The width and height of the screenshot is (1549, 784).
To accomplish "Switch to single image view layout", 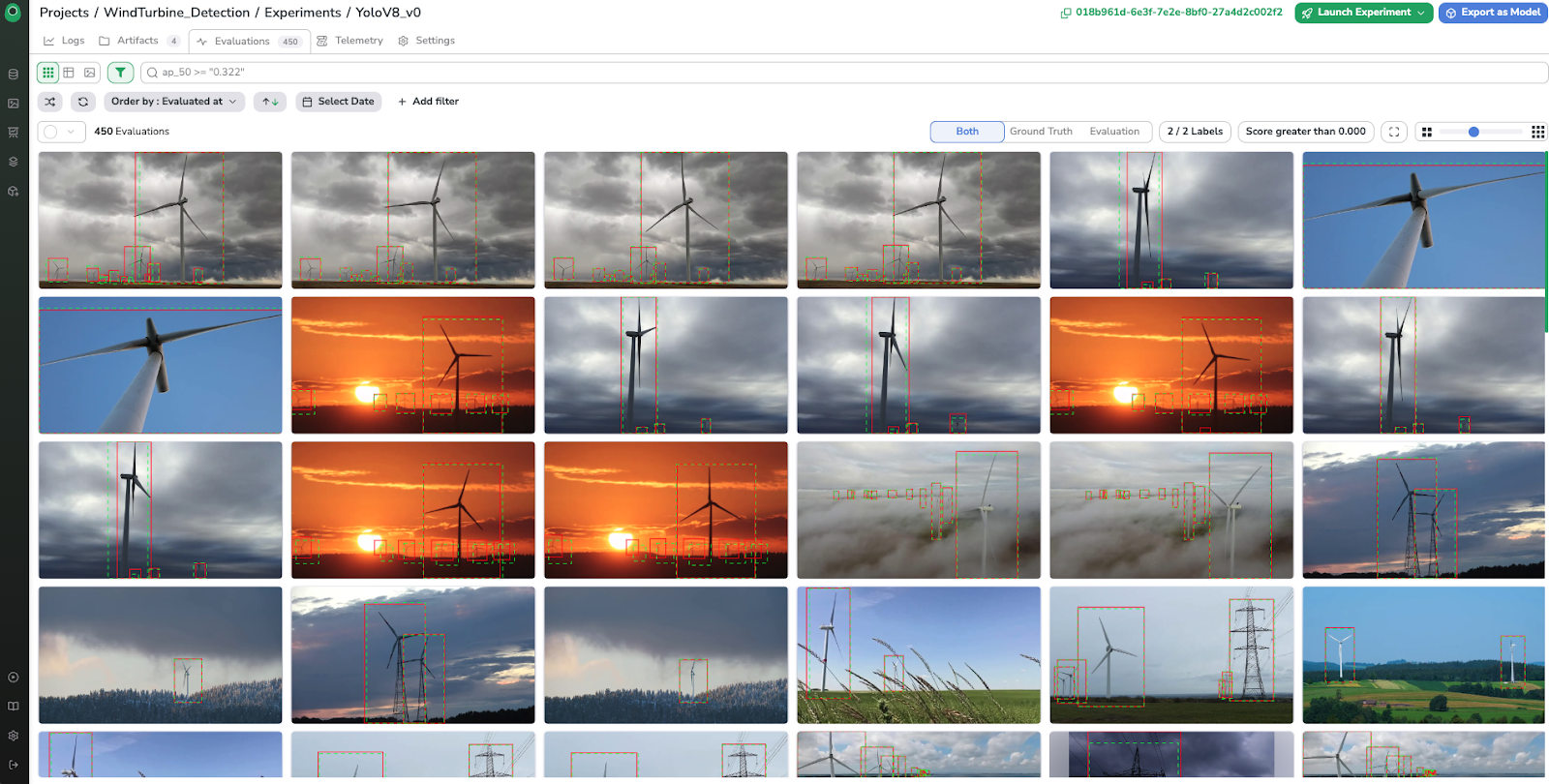I will [90, 73].
